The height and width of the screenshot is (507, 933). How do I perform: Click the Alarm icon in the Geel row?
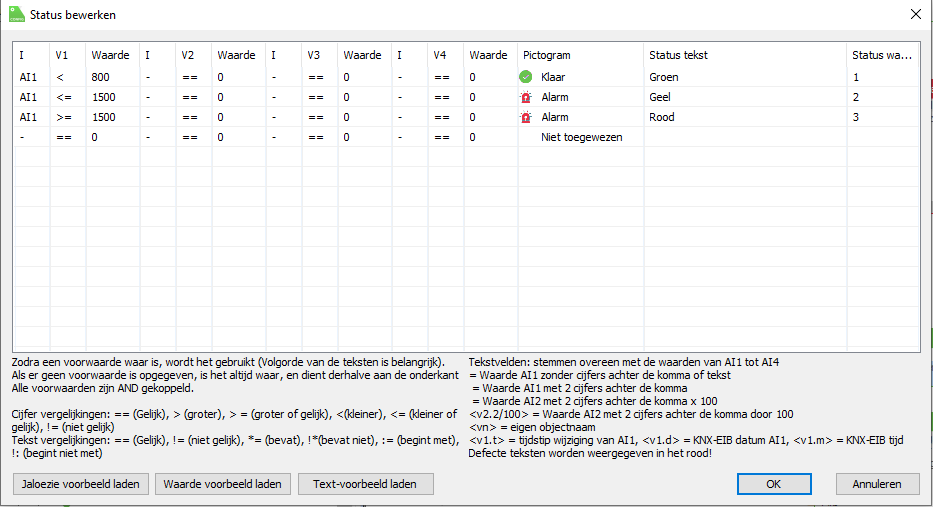526,97
